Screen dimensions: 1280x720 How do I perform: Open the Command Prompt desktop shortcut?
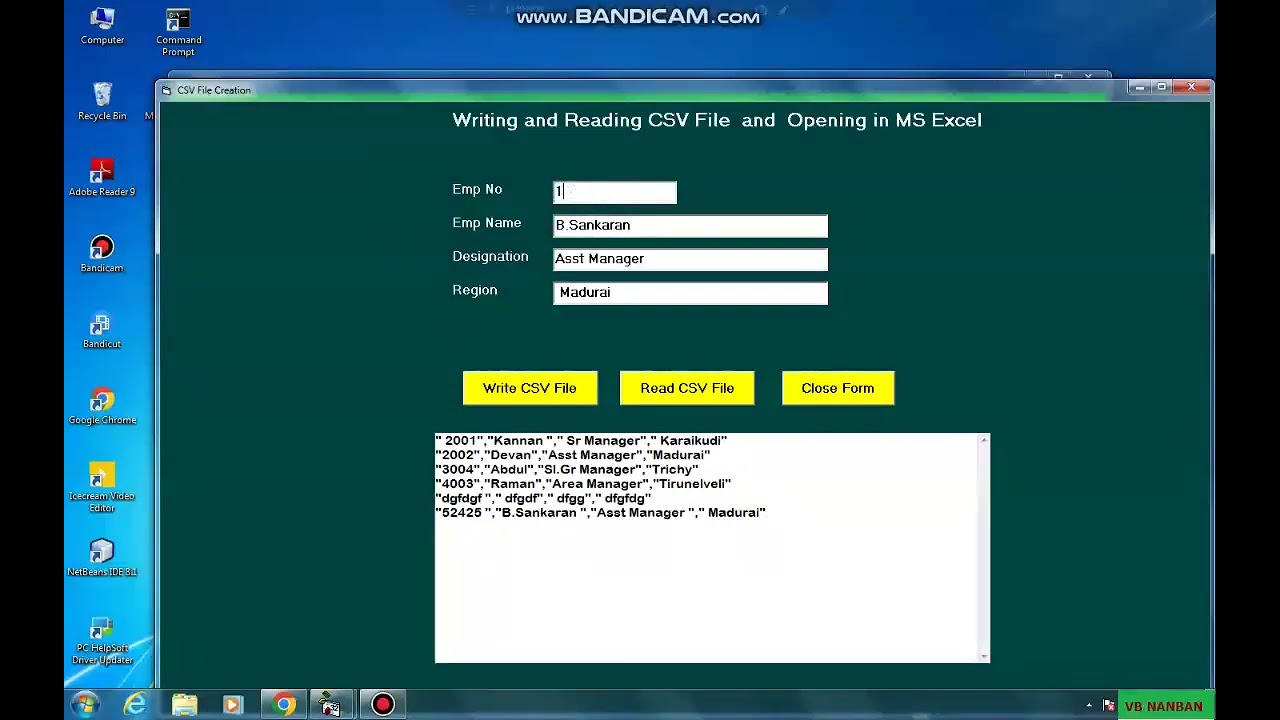(178, 32)
